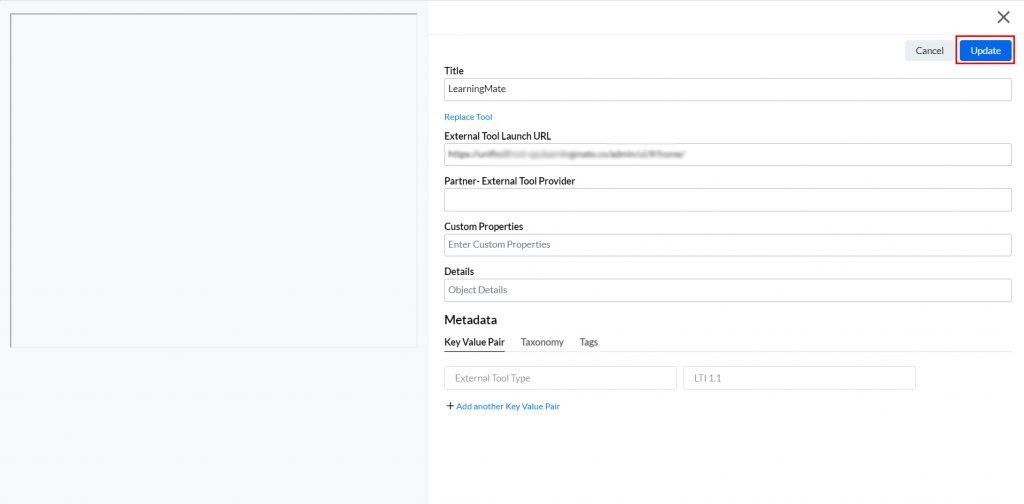
Task: Click the Update button
Action: click(x=985, y=50)
